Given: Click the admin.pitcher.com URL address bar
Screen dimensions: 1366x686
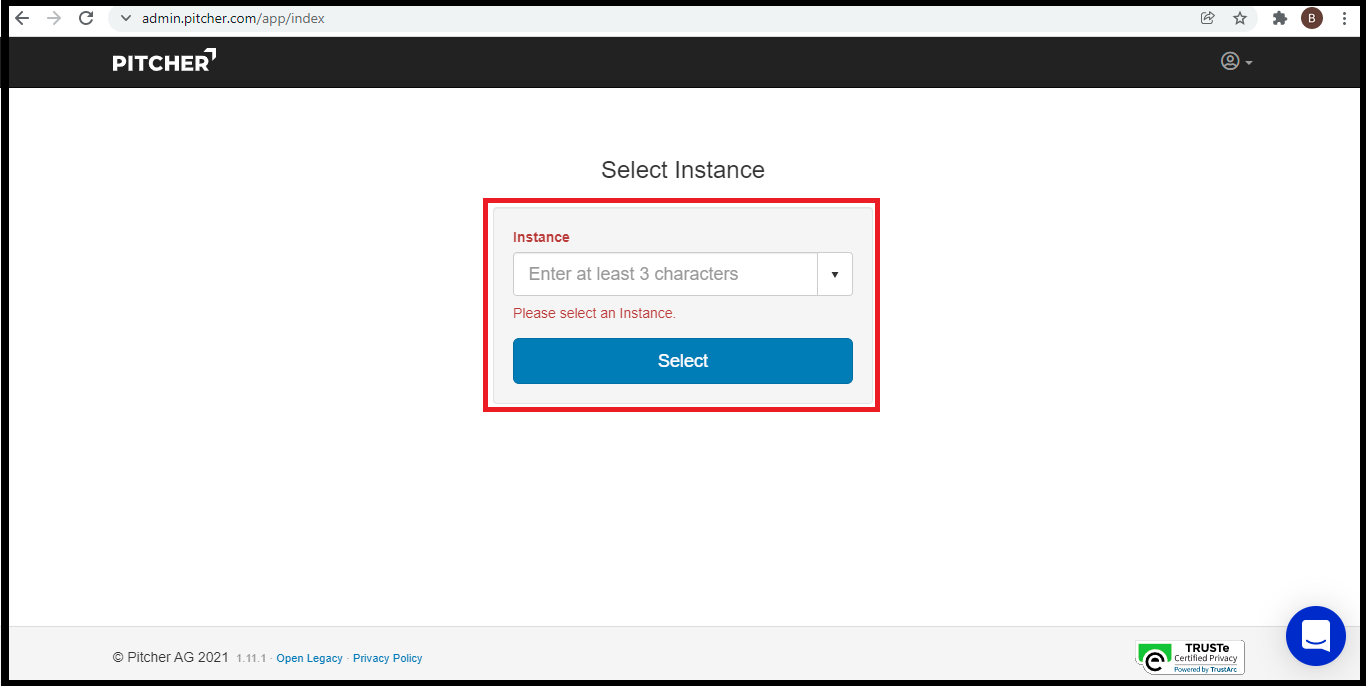Looking at the screenshot, I should 233,18.
